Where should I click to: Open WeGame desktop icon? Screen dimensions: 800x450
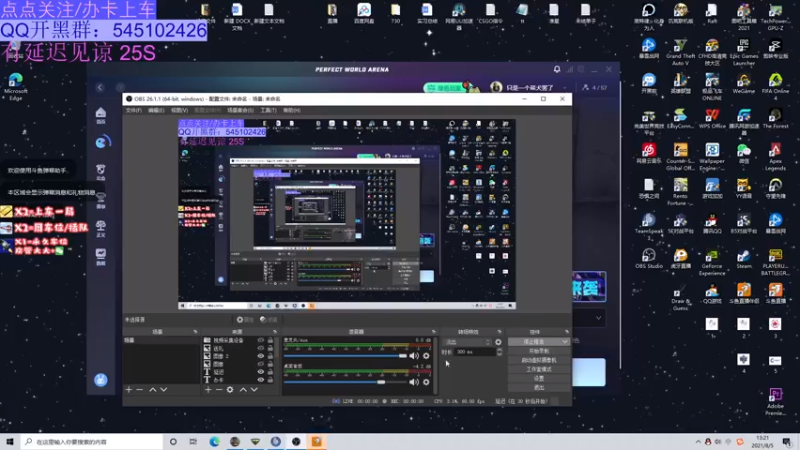click(x=743, y=83)
